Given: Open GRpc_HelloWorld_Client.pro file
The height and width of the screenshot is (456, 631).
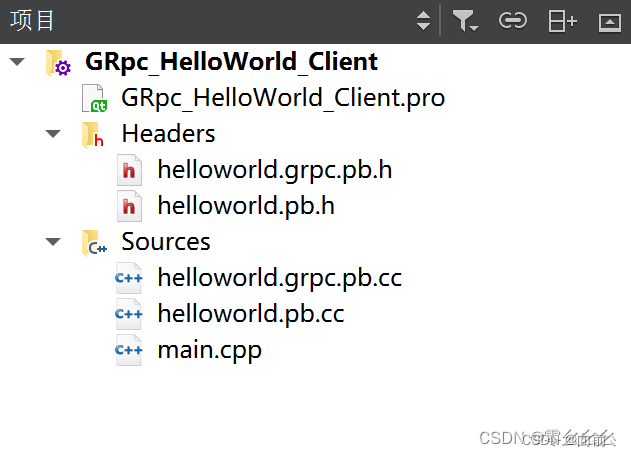Looking at the screenshot, I should 283,98.
